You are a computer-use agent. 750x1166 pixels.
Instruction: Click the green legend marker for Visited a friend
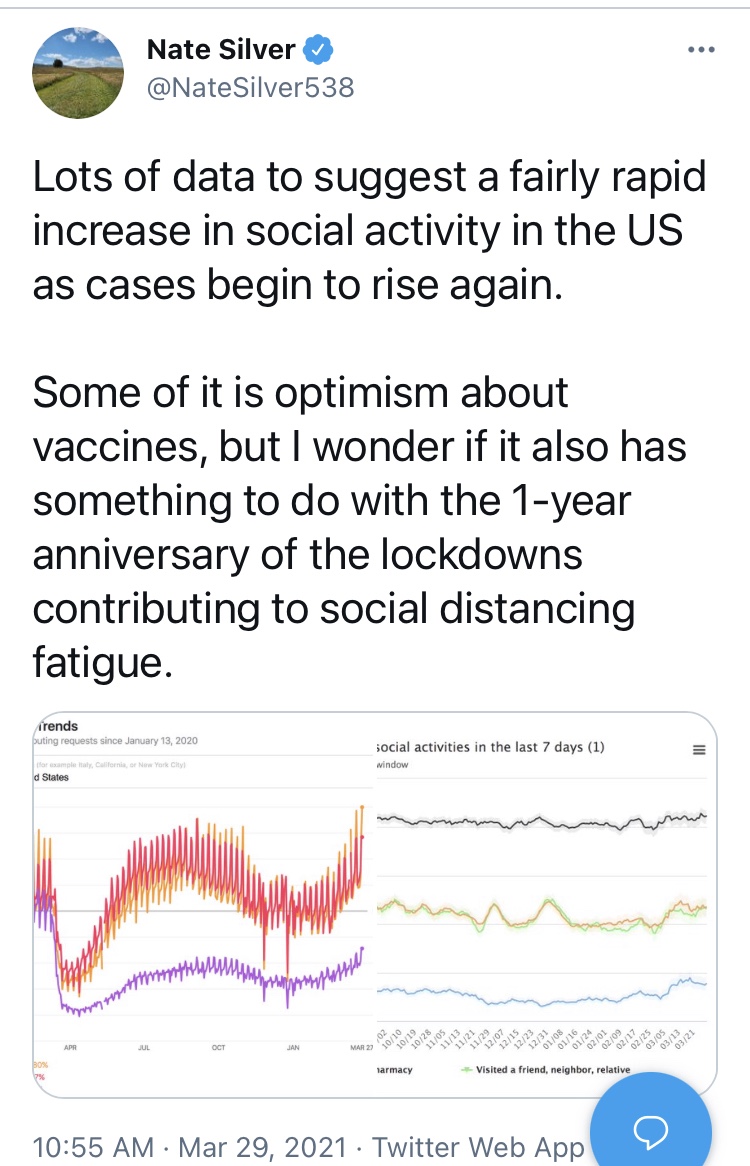coord(466,1070)
